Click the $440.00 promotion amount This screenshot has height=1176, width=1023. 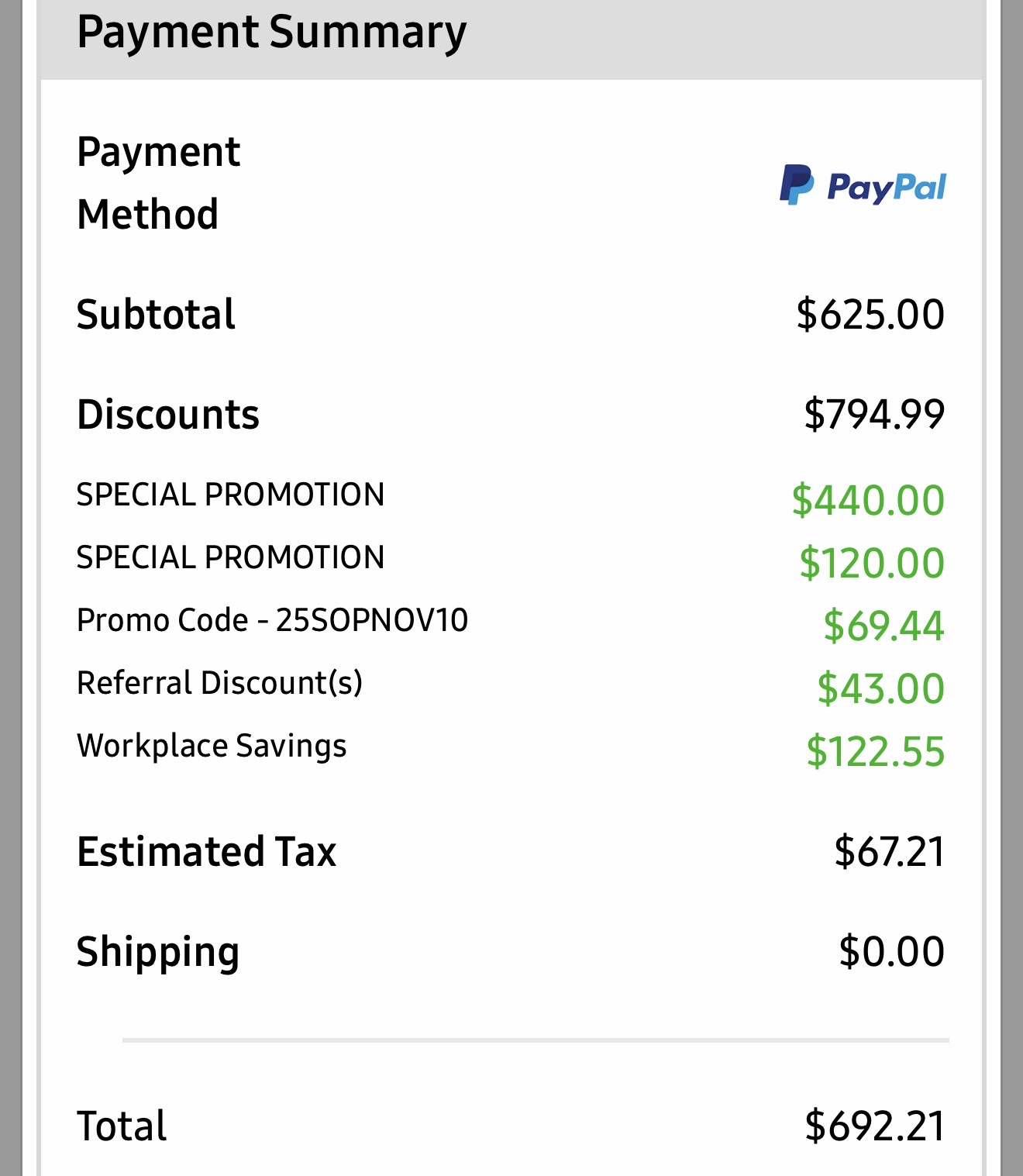tap(868, 500)
